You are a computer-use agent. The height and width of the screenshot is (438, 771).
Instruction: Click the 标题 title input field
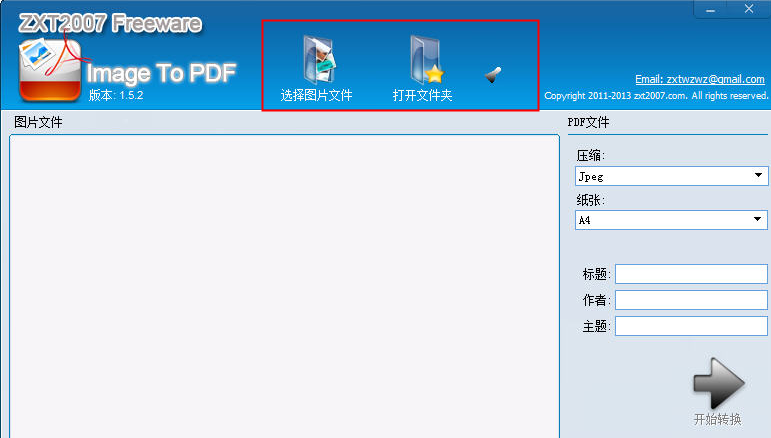[x=691, y=274]
